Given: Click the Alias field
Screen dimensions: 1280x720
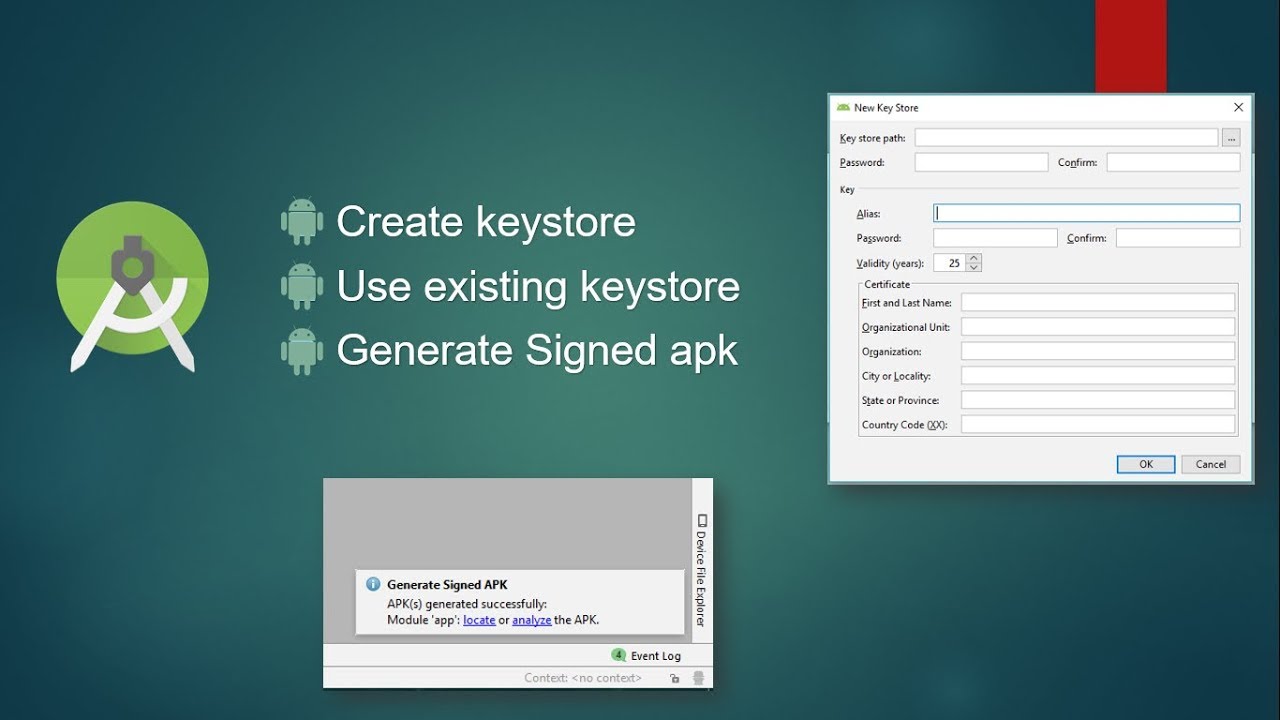Looking at the screenshot, I should (1087, 213).
